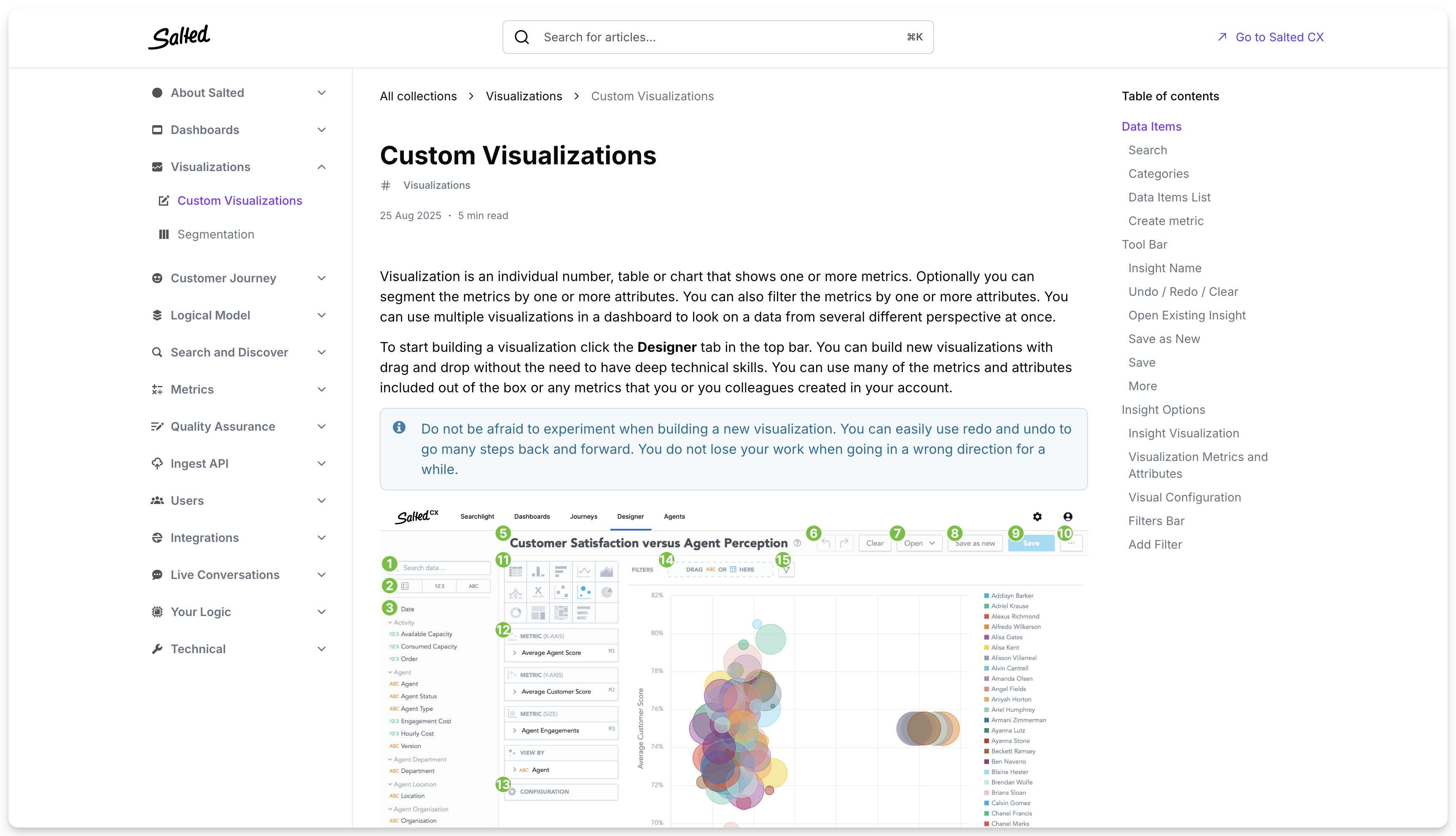1456x836 pixels.
Task: Expand the Metrics sidebar section
Action: 322,389
